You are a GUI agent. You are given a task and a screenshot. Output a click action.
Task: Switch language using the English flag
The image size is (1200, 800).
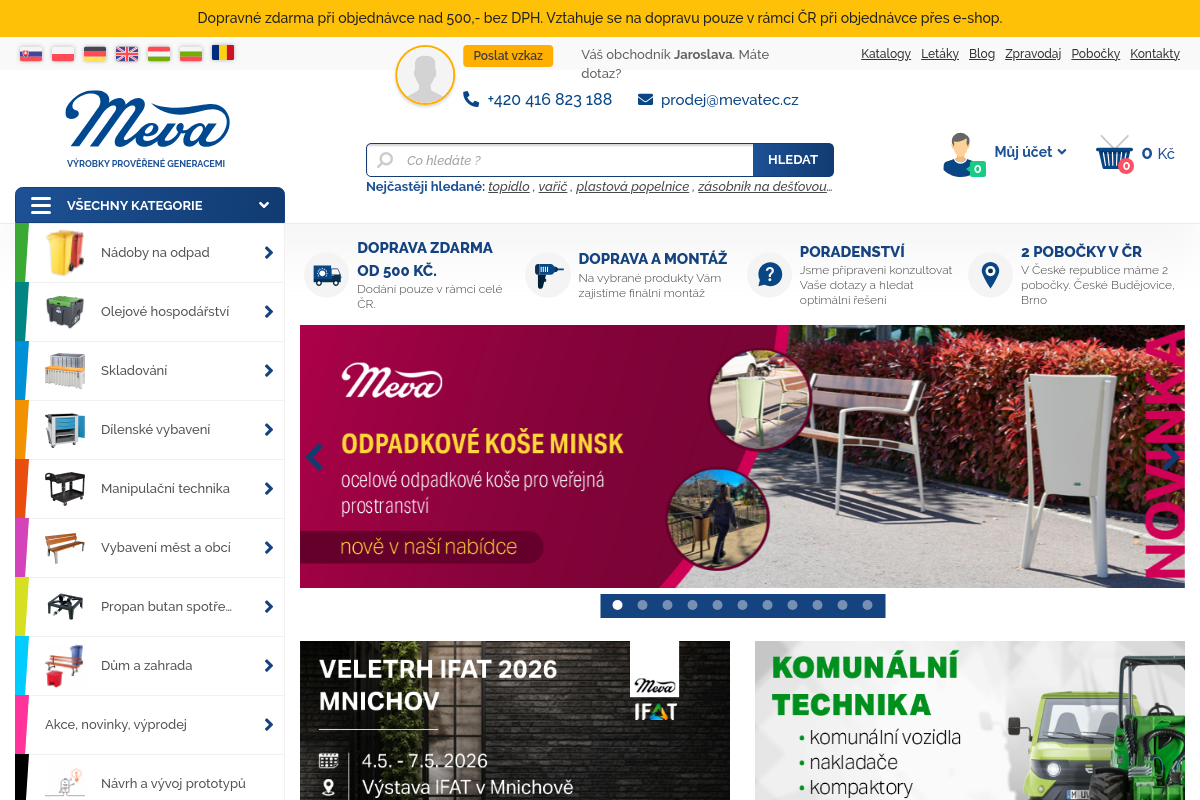point(127,54)
